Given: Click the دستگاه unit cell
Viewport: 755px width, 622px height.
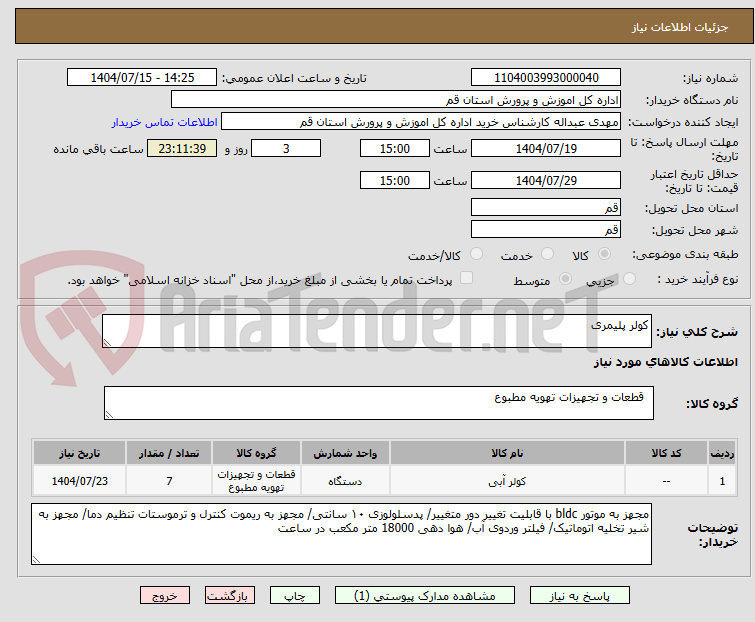Looking at the screenshot, I should click(345, 480).
